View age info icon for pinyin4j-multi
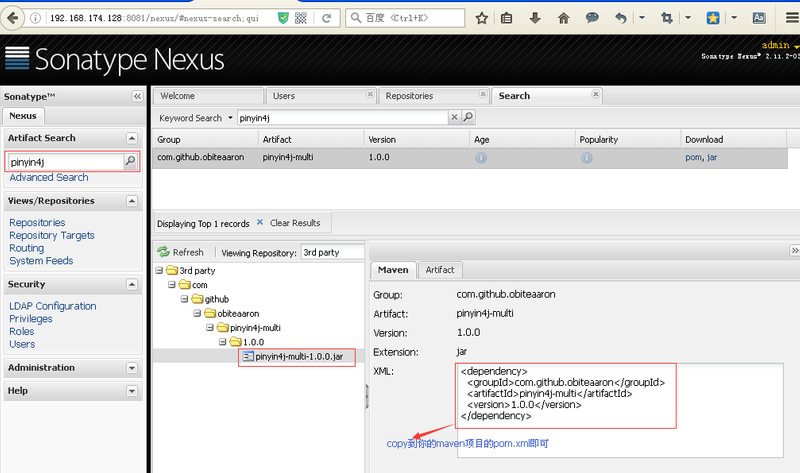 point(481,158)
